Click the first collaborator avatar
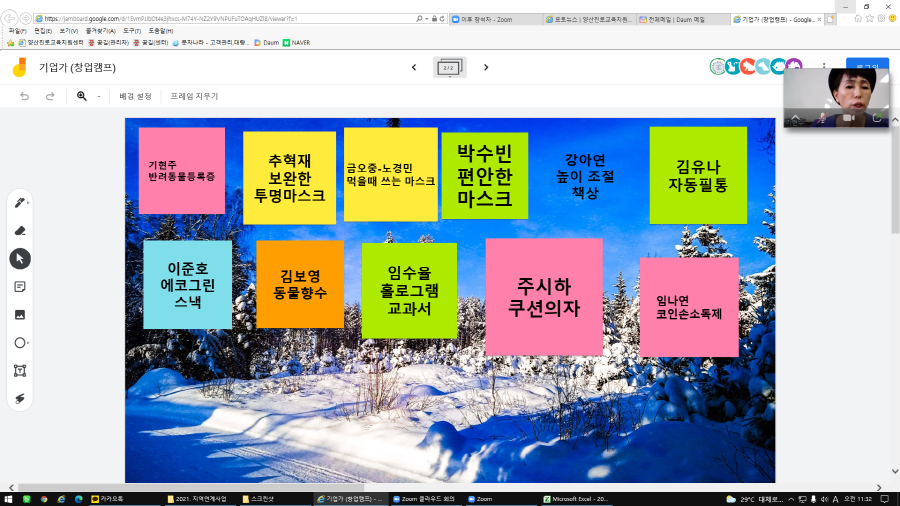The height and width of the screenshot is (506, 900). click(717, 67)
